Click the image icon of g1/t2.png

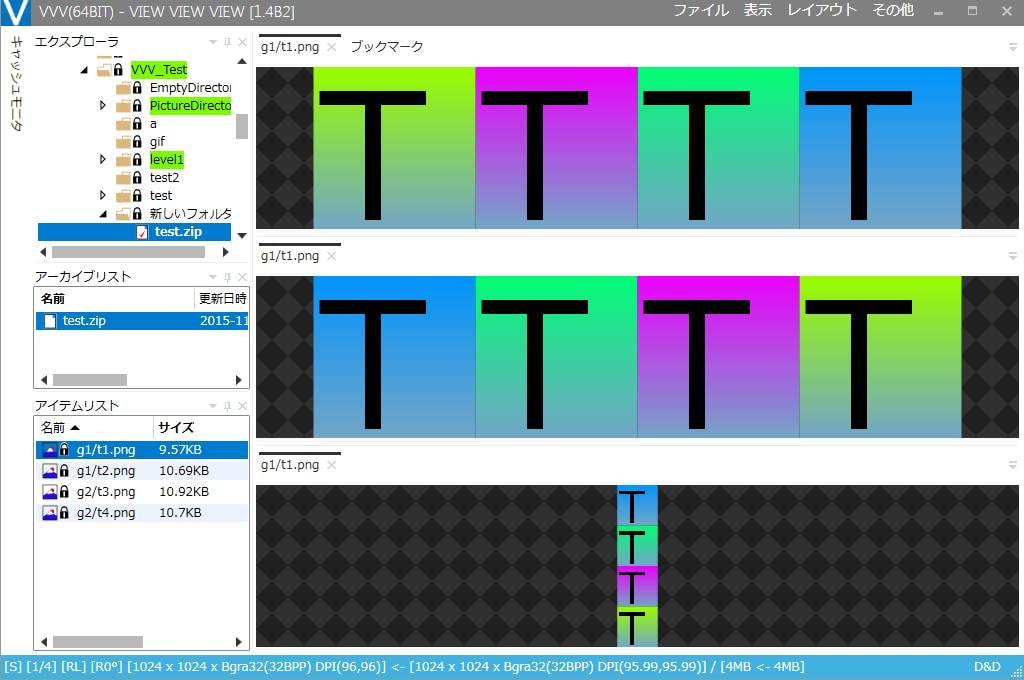coord(49,471)
